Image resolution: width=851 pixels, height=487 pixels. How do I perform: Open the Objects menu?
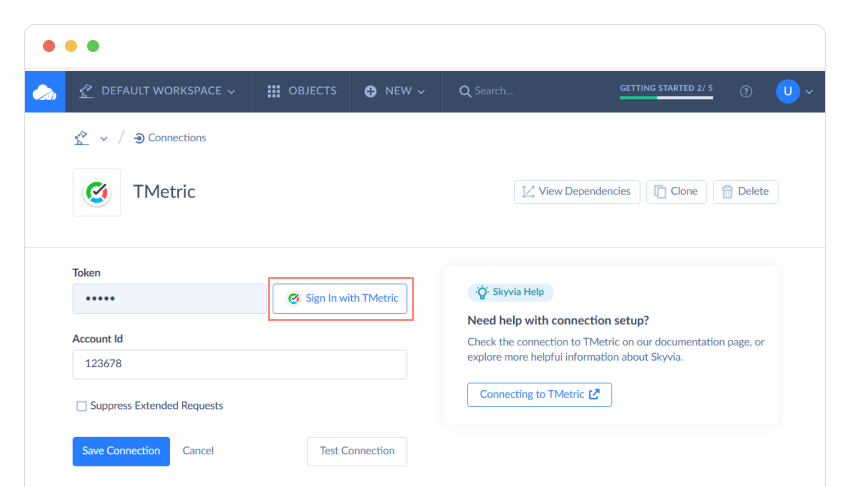click(302, 91)
